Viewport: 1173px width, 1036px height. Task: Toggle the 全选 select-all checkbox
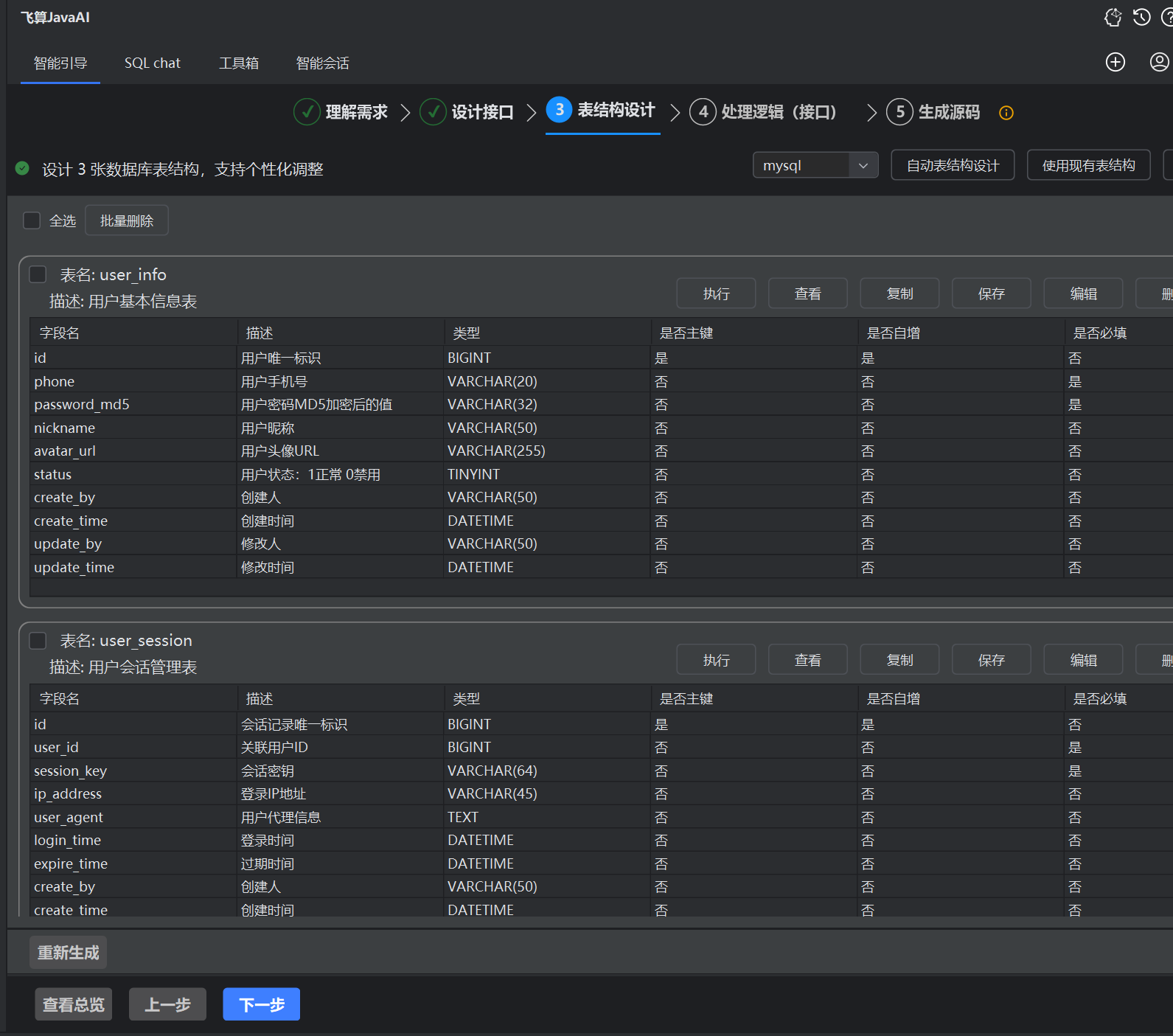32,220
